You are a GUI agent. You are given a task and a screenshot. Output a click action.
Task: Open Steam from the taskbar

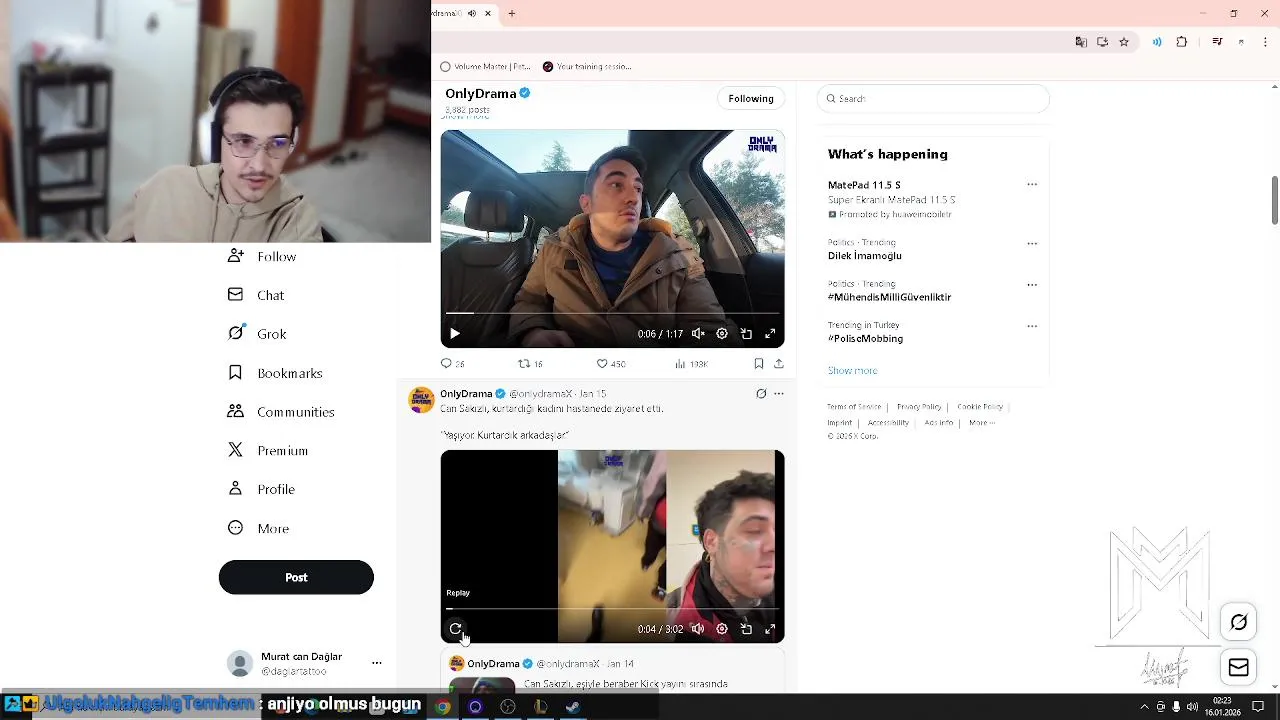click(573, 706)
